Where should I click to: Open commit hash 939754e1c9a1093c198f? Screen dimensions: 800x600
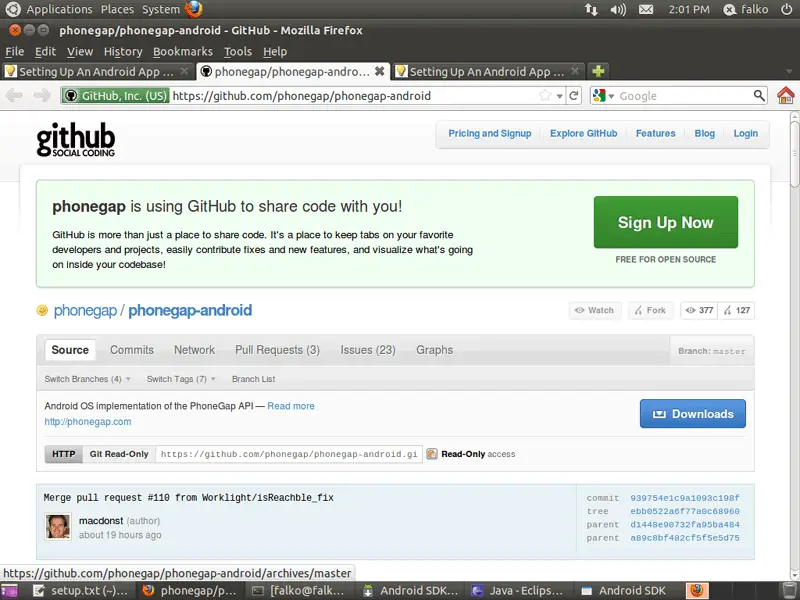click(x=685, y=498)
